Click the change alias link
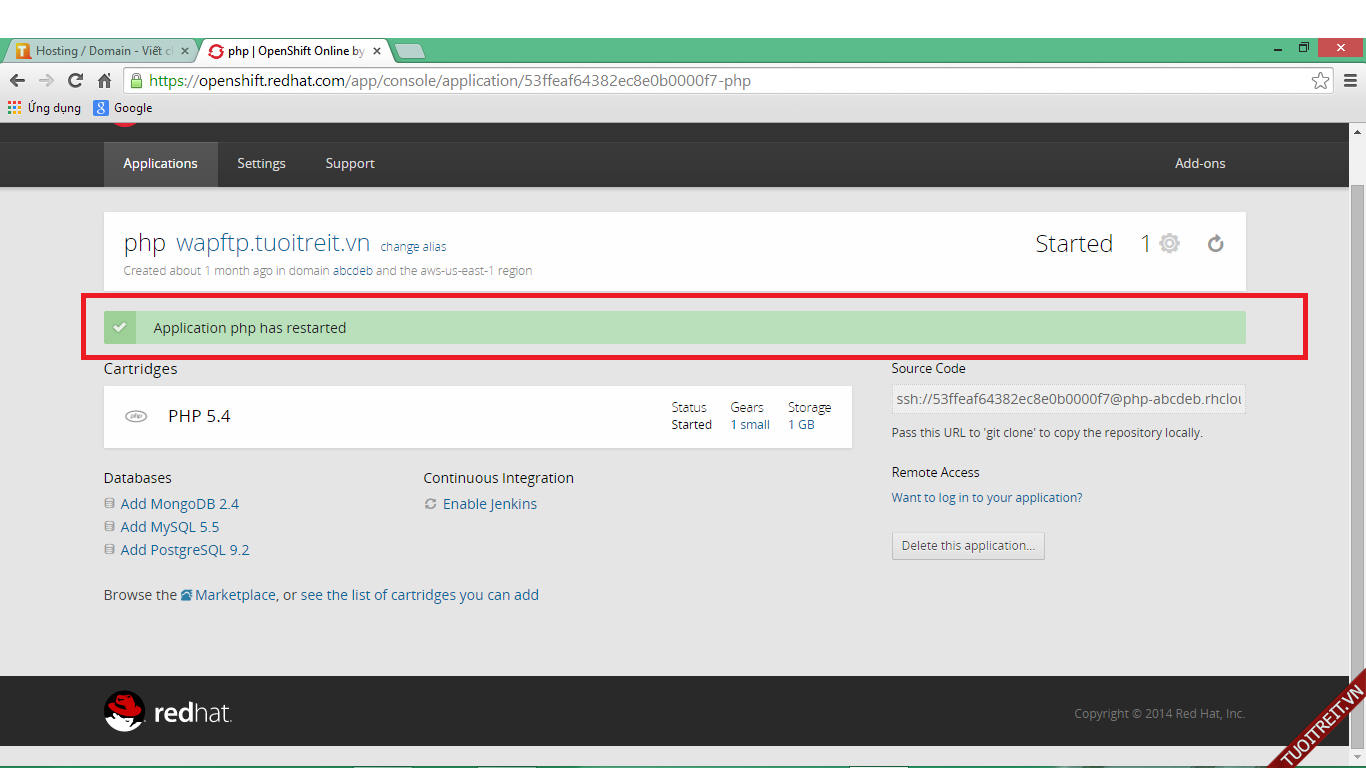Screen dimensions: 1366x768 413,247
